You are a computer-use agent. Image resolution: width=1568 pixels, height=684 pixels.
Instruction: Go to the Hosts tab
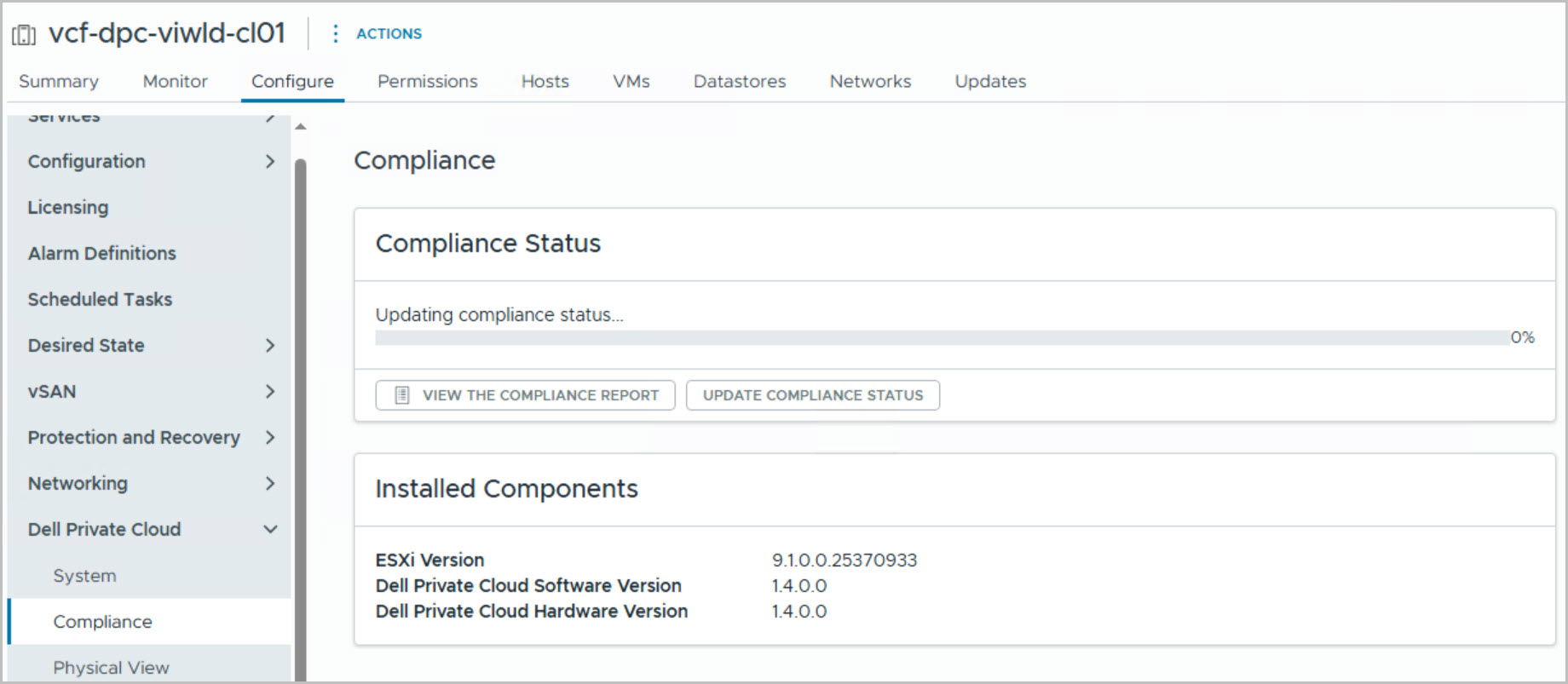click(x=545, y=81)
